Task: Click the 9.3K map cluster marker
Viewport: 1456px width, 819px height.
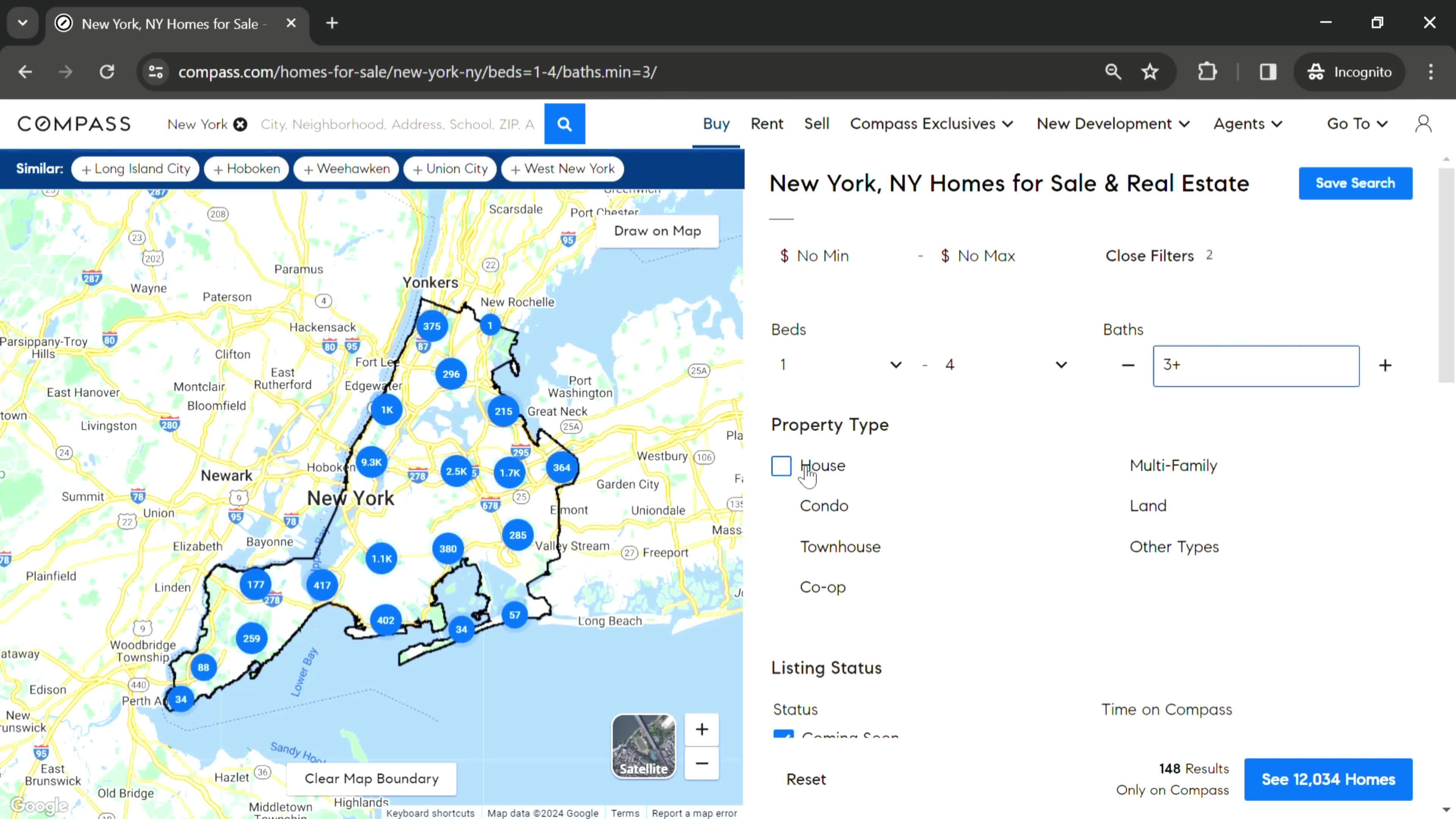Action: coord(371,462)
